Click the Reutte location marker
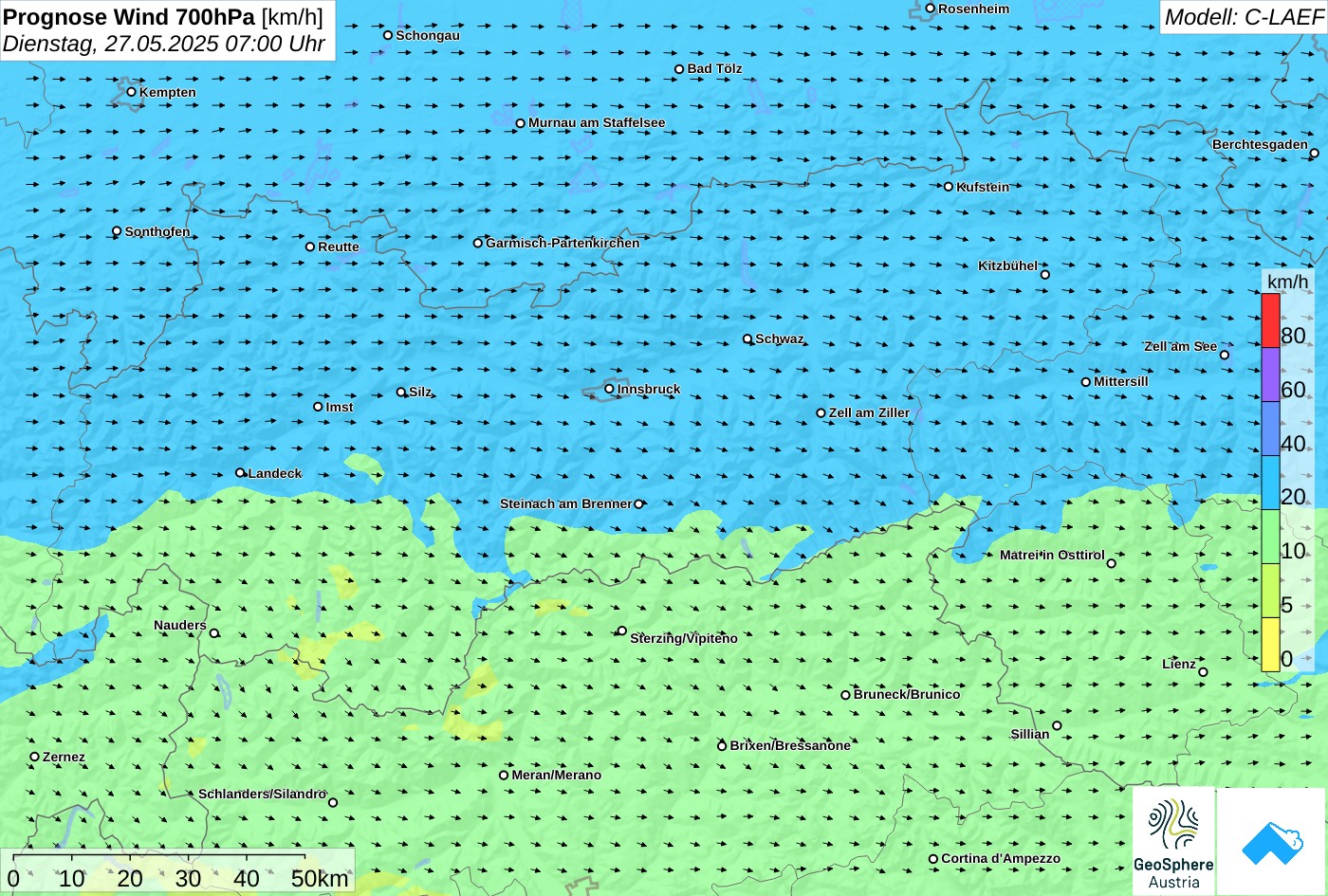The image size is (1328, 896). point(309,247)
